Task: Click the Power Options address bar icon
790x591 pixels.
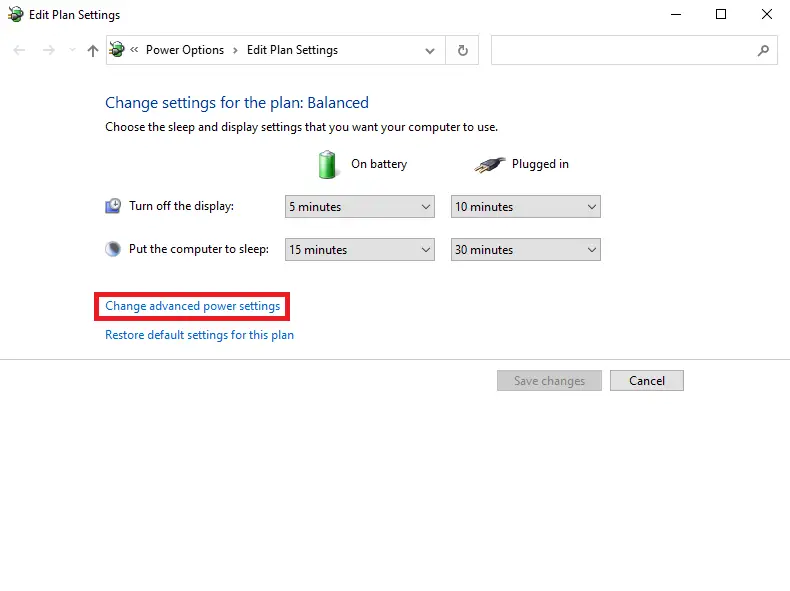Action: point(117,49)
